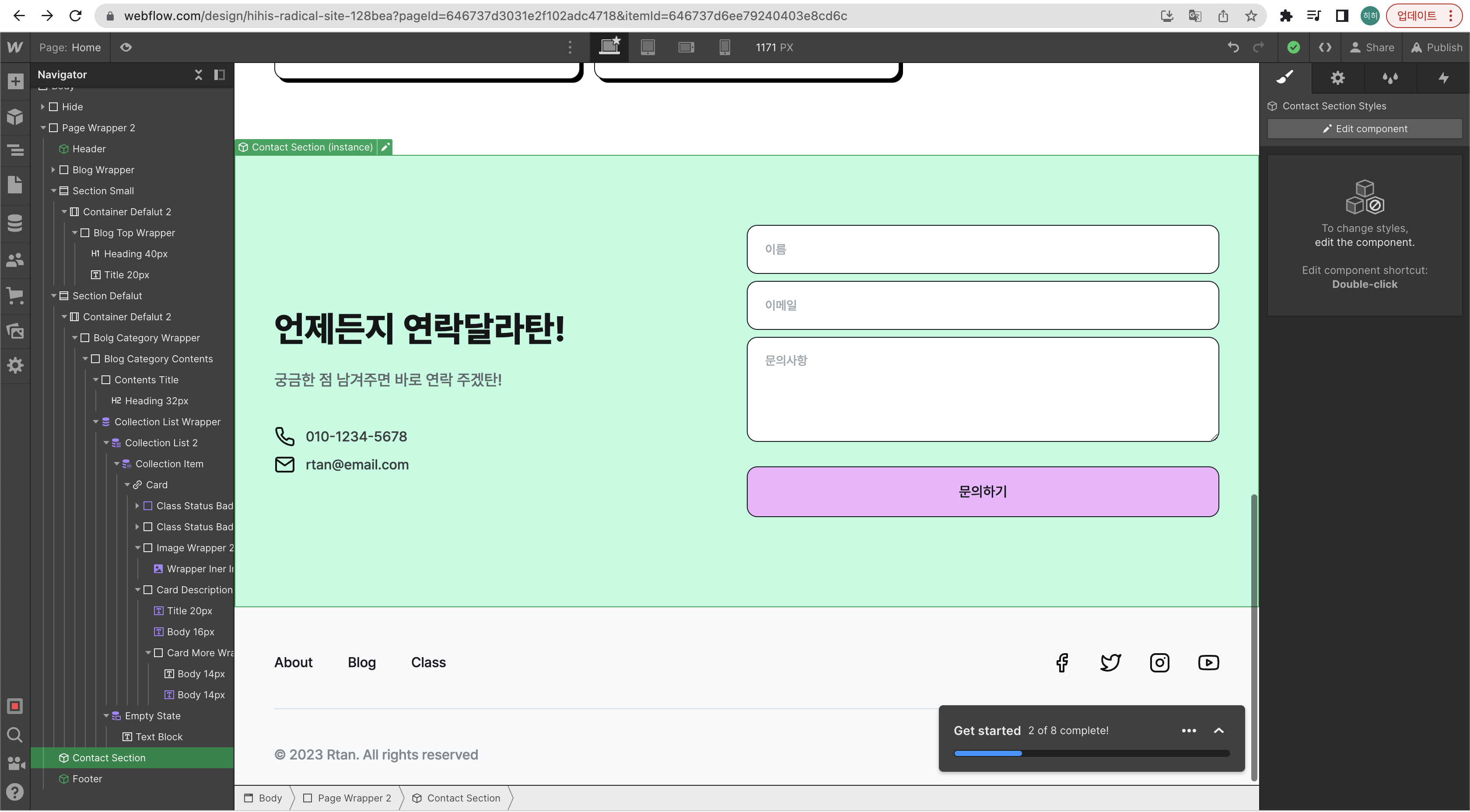Toggle preview mode eye icon

tap(126, 47)
